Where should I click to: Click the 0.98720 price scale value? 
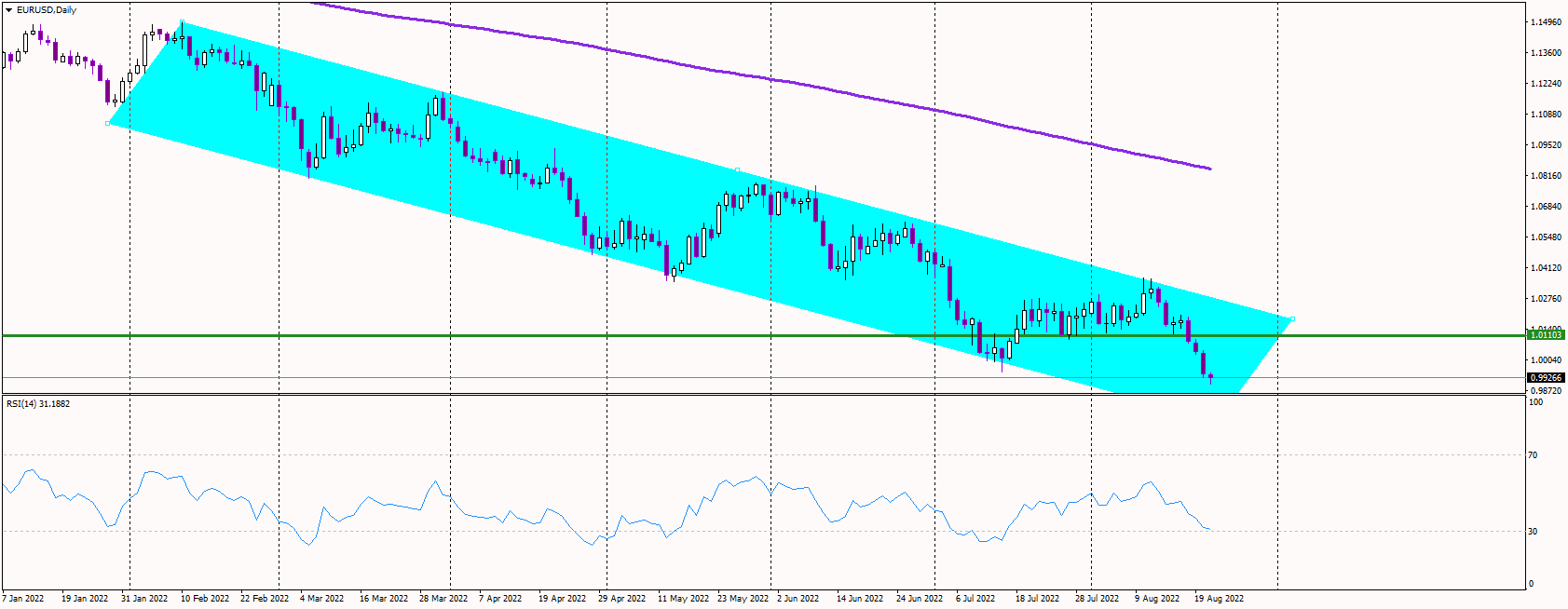1547,391
